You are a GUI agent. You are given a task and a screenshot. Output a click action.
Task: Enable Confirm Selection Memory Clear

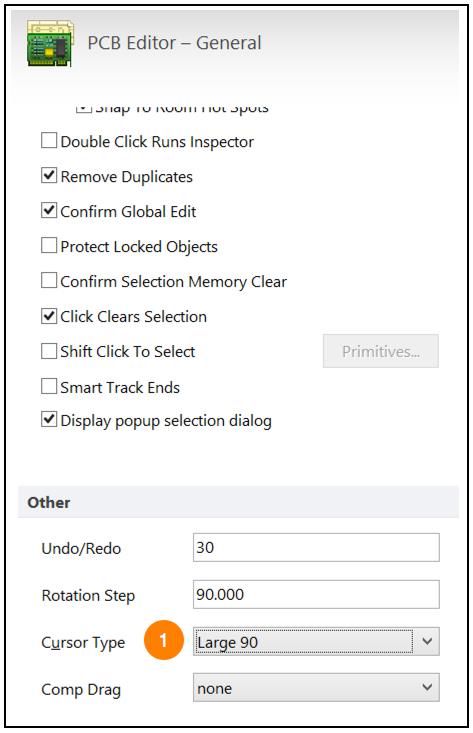(49, 280)
